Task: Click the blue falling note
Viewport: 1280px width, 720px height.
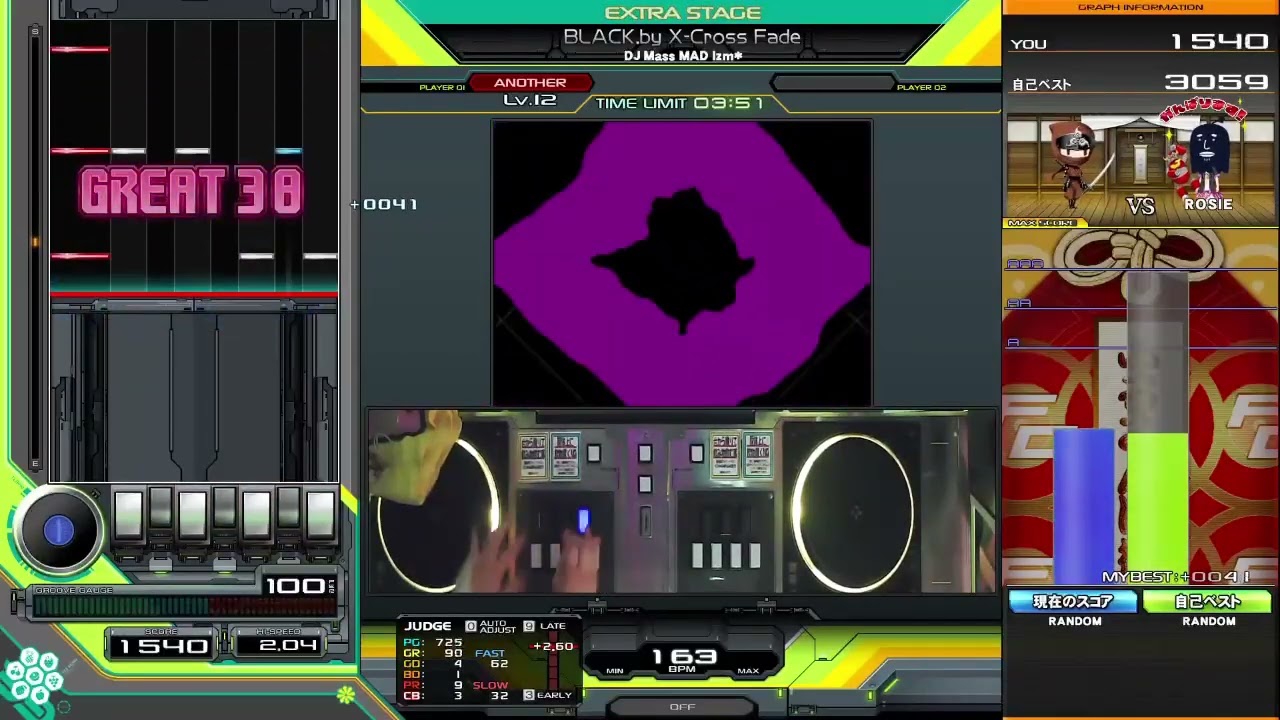Action: point(288,151)
